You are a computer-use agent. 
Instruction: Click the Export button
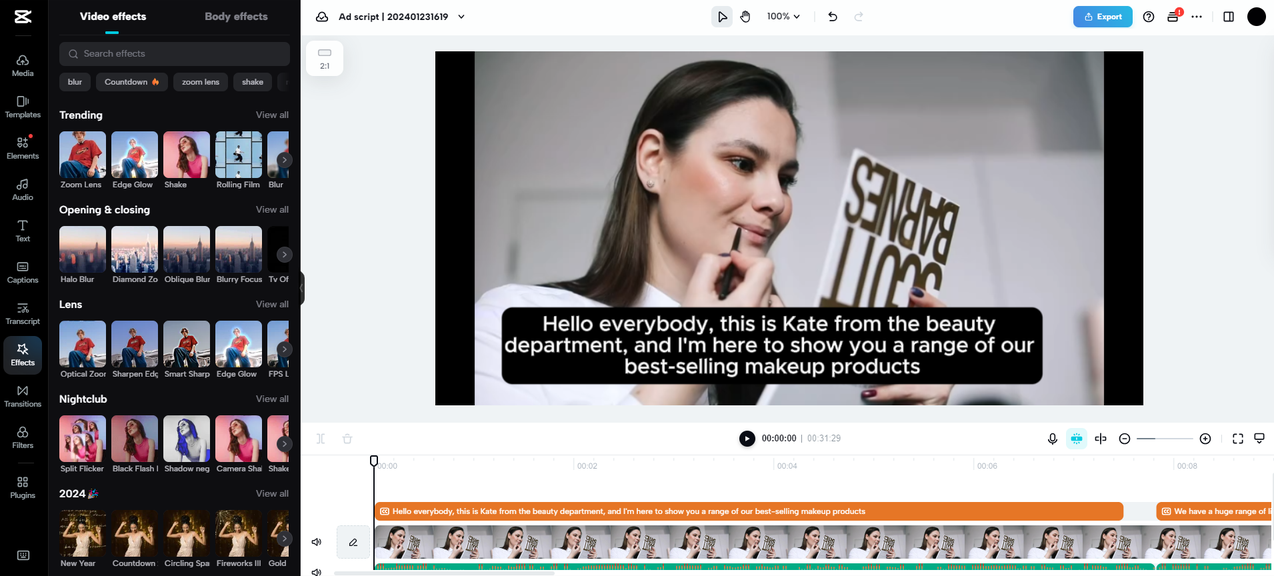(x=1103, y=17)
